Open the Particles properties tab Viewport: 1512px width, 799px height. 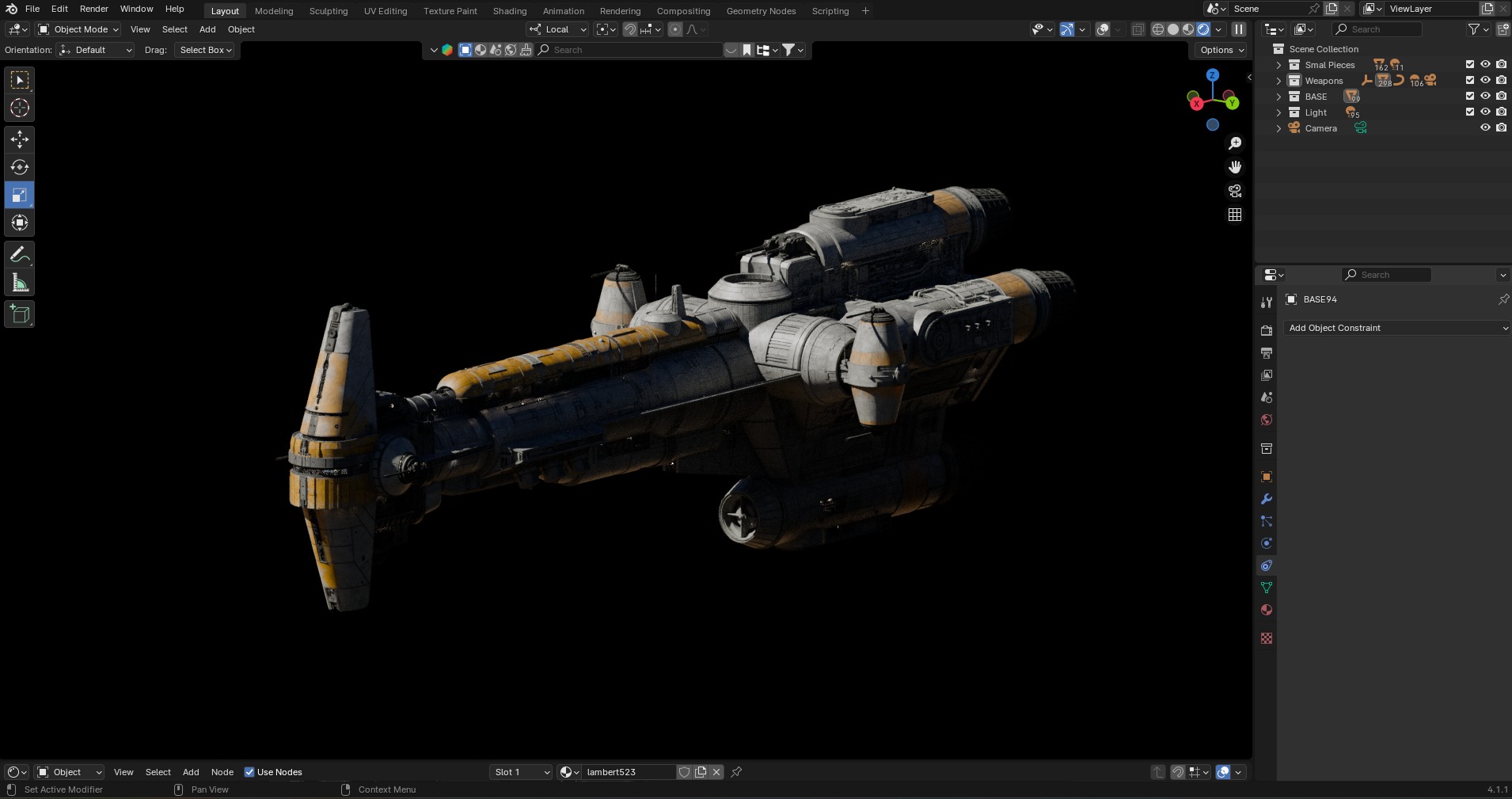(1267, 521)
